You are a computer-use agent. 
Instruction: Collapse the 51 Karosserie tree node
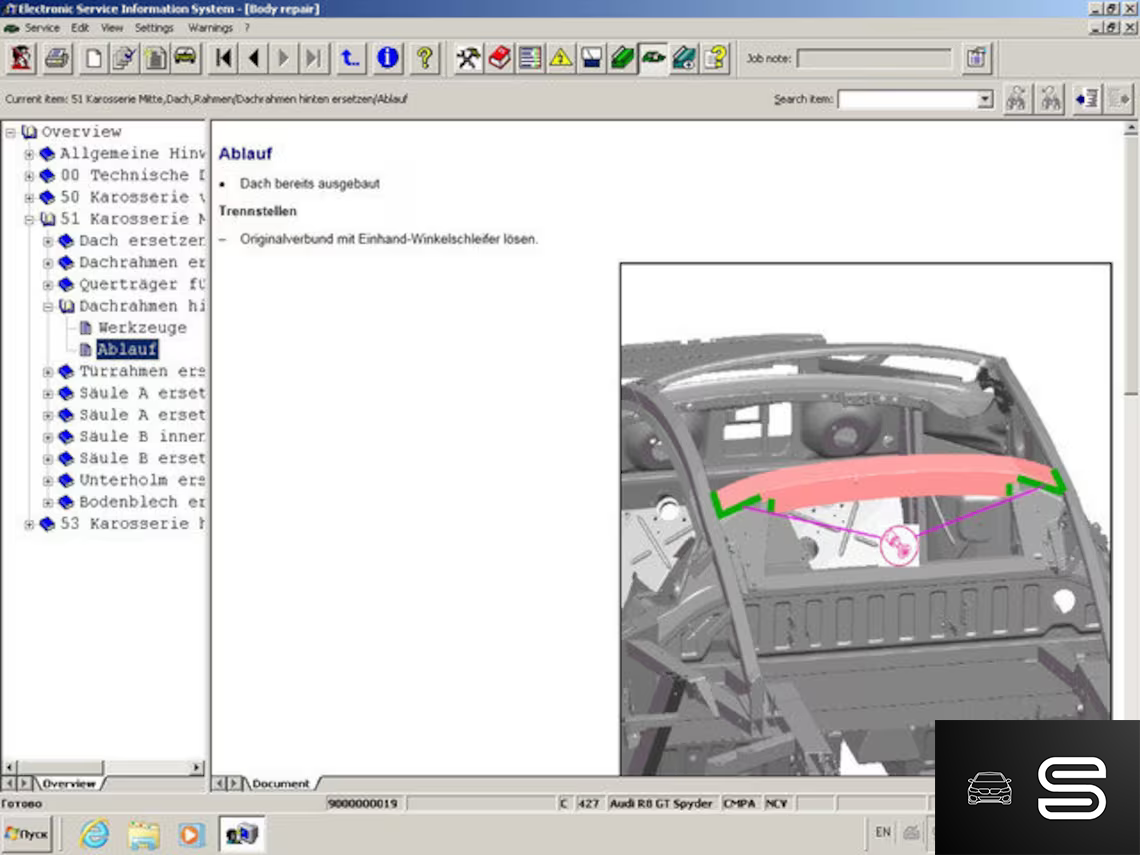click(29, 219)
